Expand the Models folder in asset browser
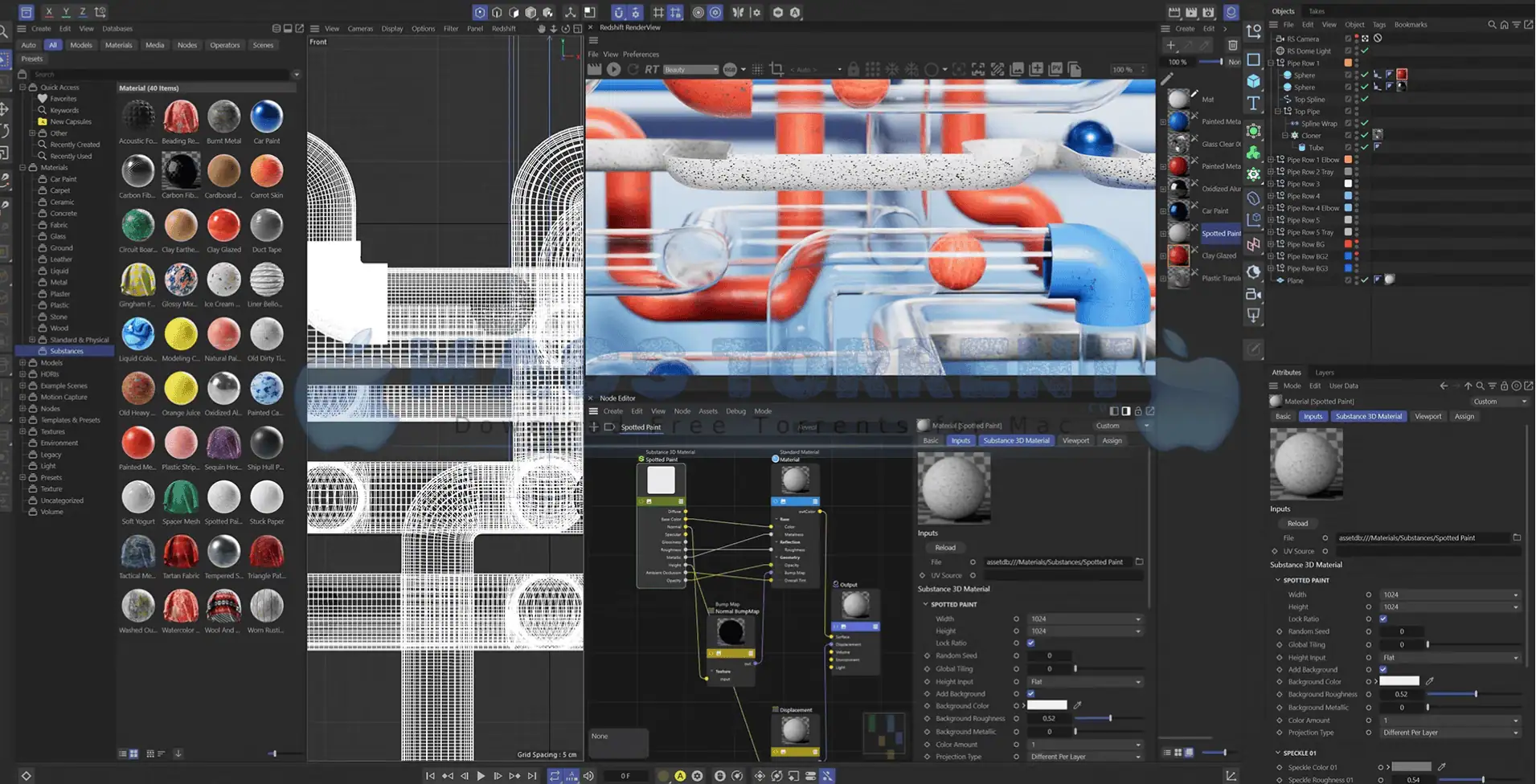This screenshot has height=784, width=1536. (x=23, y=362)
